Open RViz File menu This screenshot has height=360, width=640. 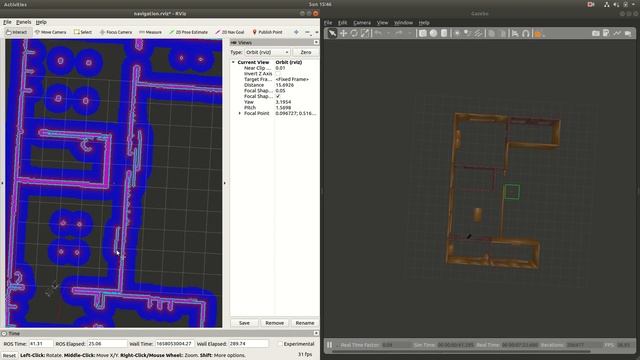point(7,22)
